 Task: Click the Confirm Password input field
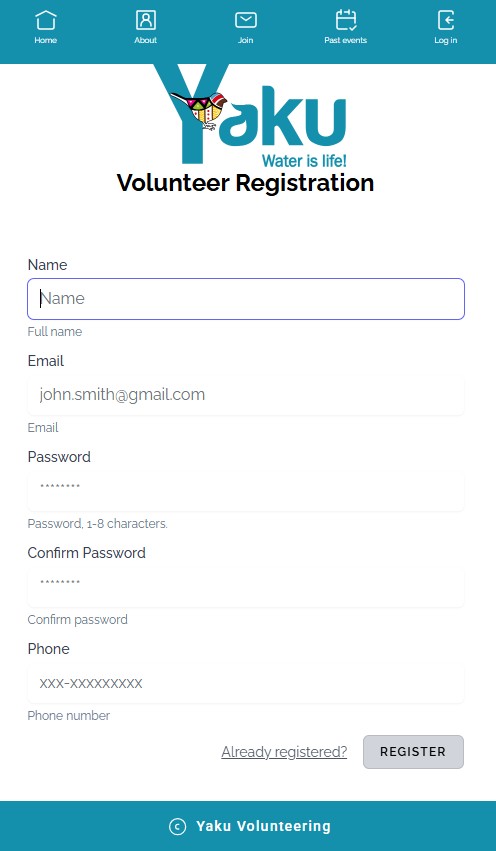246,587
